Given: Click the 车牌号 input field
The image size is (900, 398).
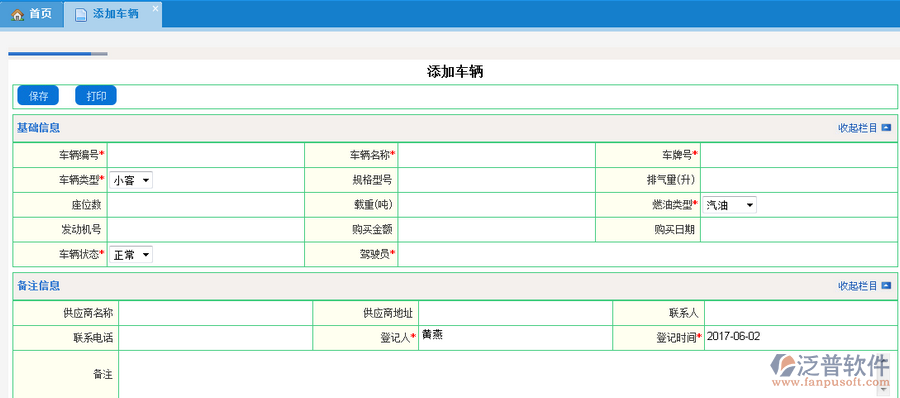Looking at the screenshot, I should click(x=798, y=155).
